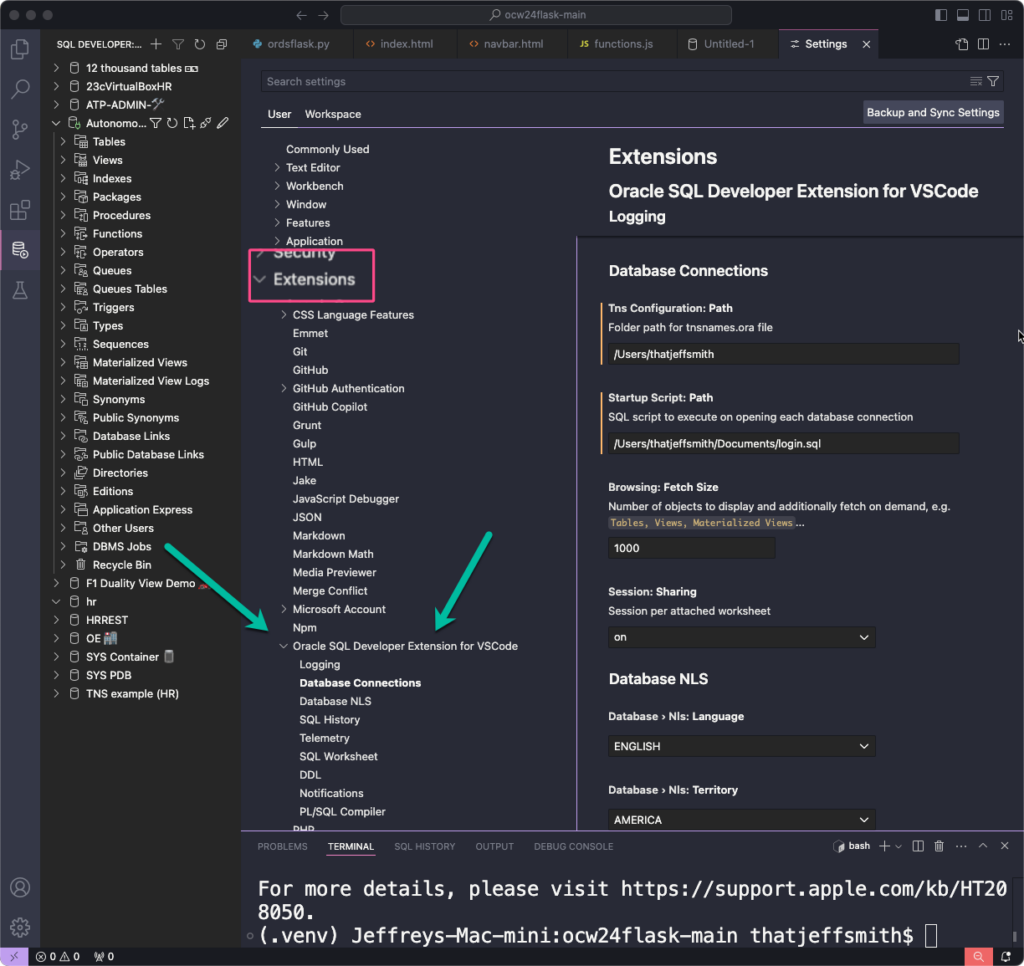This screenshot has height=966, width=1024.
Task: Toggle primary sidebar layout icon
Action: [x=941, y=15]
